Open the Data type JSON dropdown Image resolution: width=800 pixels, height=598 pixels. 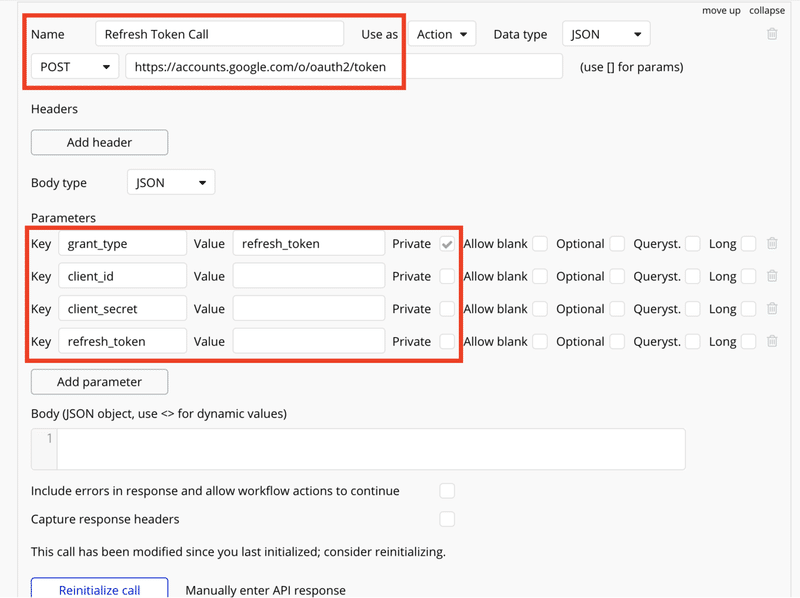(x=606, y=34)
